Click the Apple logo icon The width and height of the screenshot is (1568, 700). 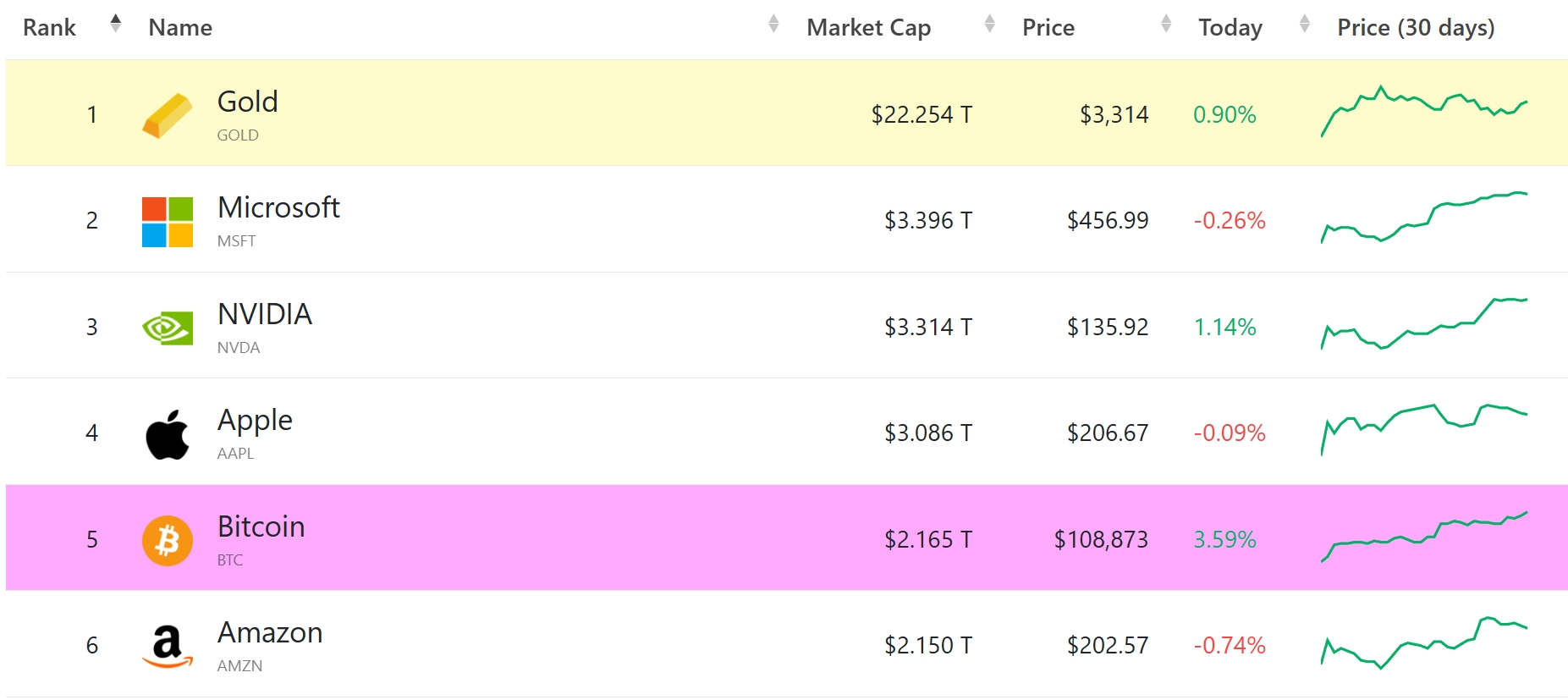[x=167, y=434]
